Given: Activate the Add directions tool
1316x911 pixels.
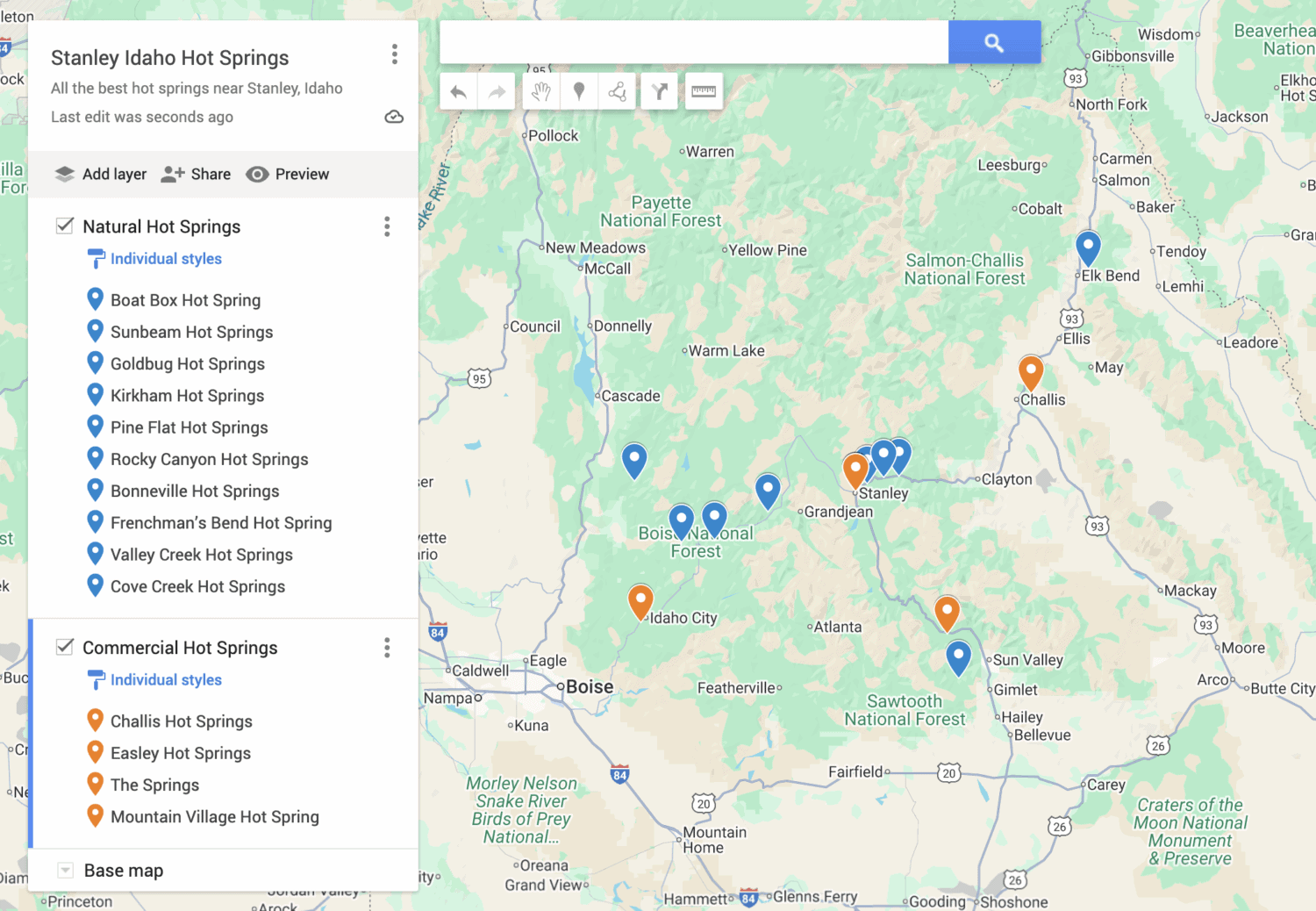Looking at the screenshot, I should click(659, 91).
